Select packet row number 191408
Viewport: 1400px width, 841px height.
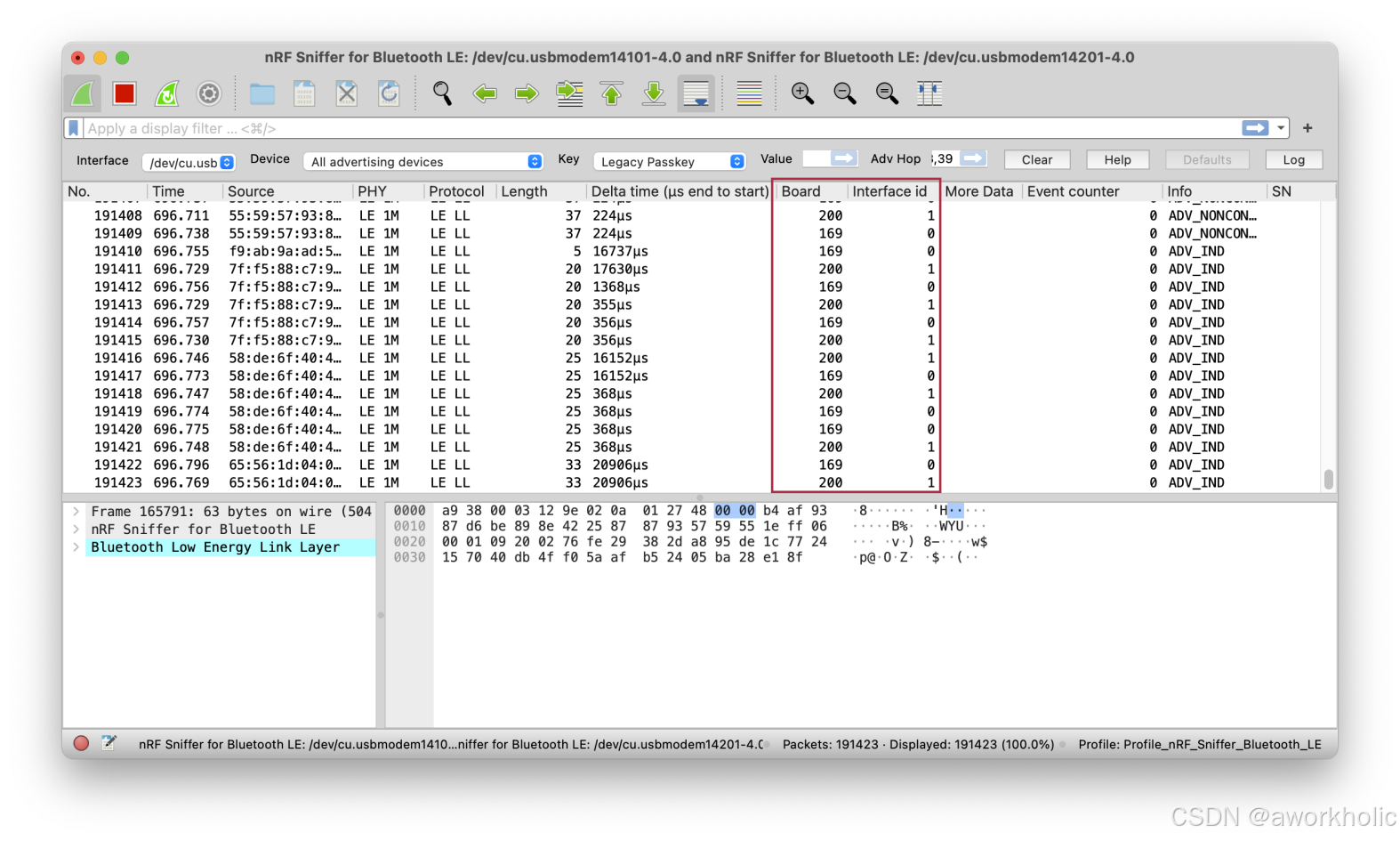pos(692,216)
